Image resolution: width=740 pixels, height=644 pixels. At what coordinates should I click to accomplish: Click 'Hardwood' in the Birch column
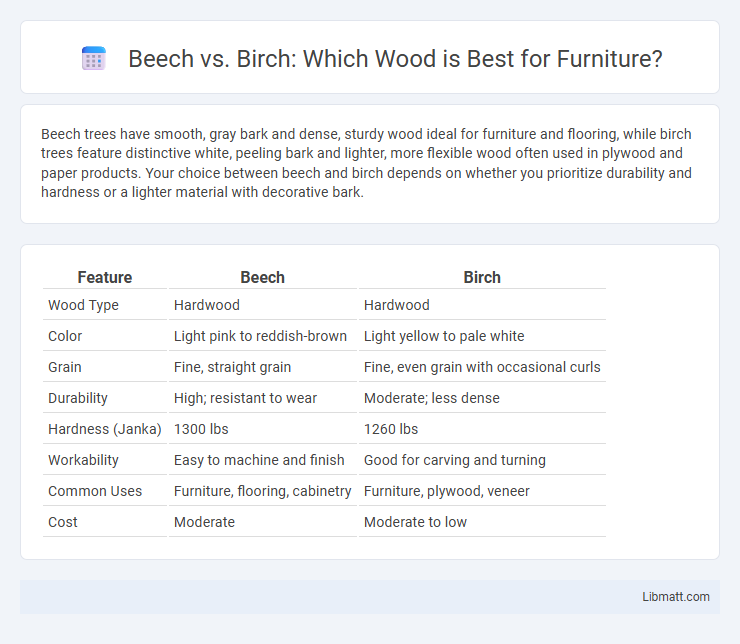(396, 305)
